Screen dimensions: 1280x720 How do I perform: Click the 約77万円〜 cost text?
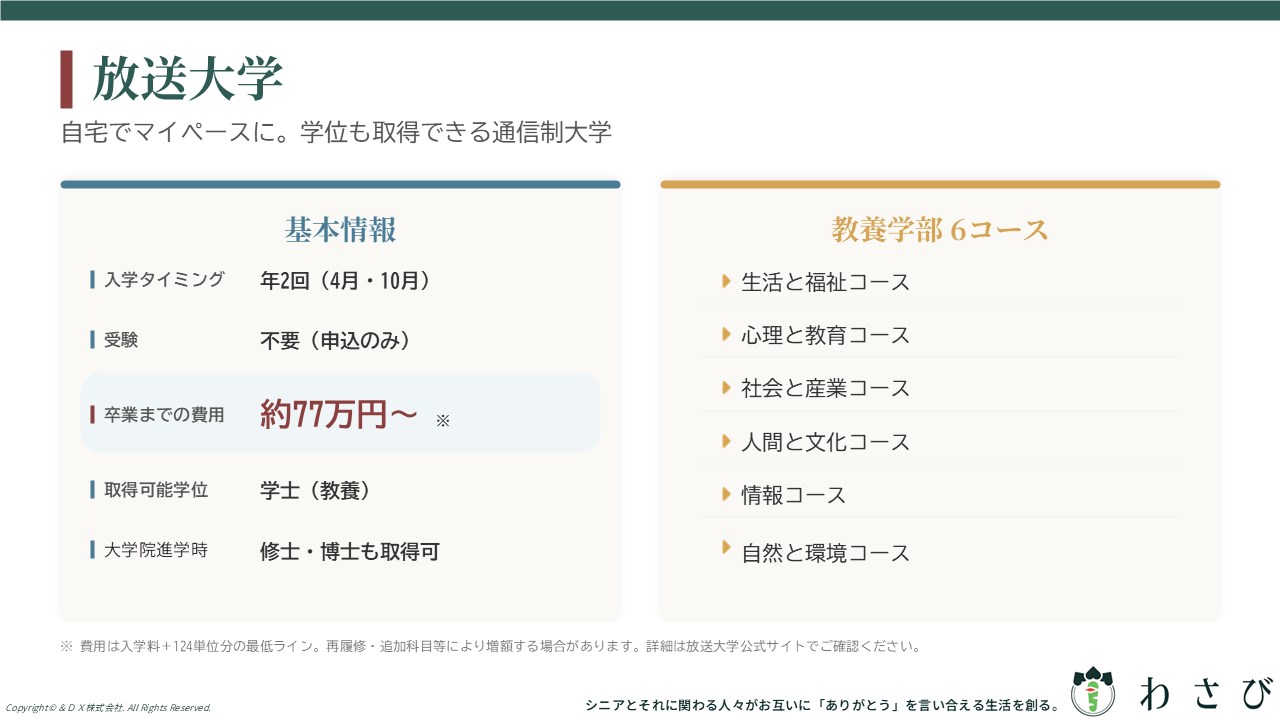point(338,414)
